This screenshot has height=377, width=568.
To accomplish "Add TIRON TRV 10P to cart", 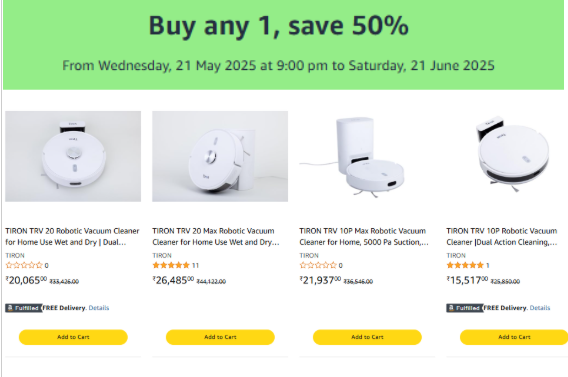I will coord(514,337).
